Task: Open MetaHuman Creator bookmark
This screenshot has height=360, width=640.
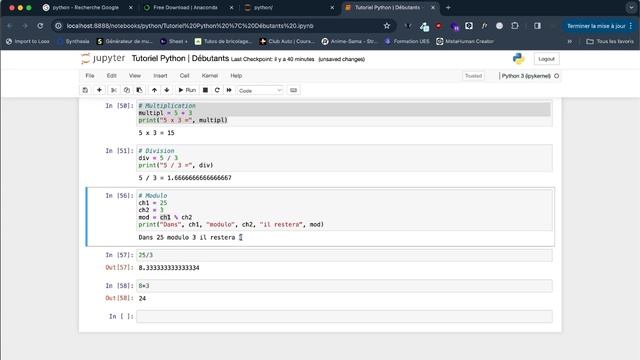Action: coord(465,41)
